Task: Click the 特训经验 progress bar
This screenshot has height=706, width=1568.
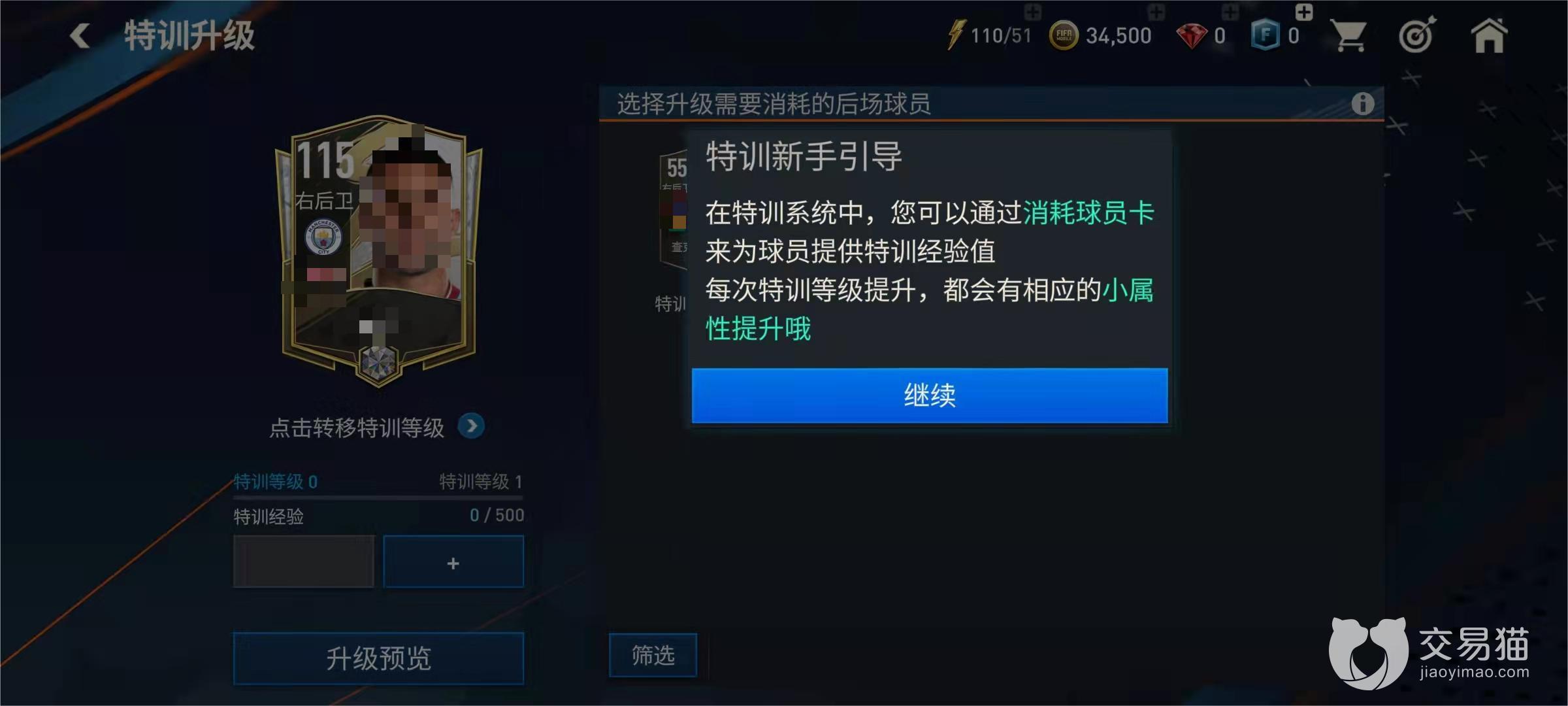Action: 378,499
